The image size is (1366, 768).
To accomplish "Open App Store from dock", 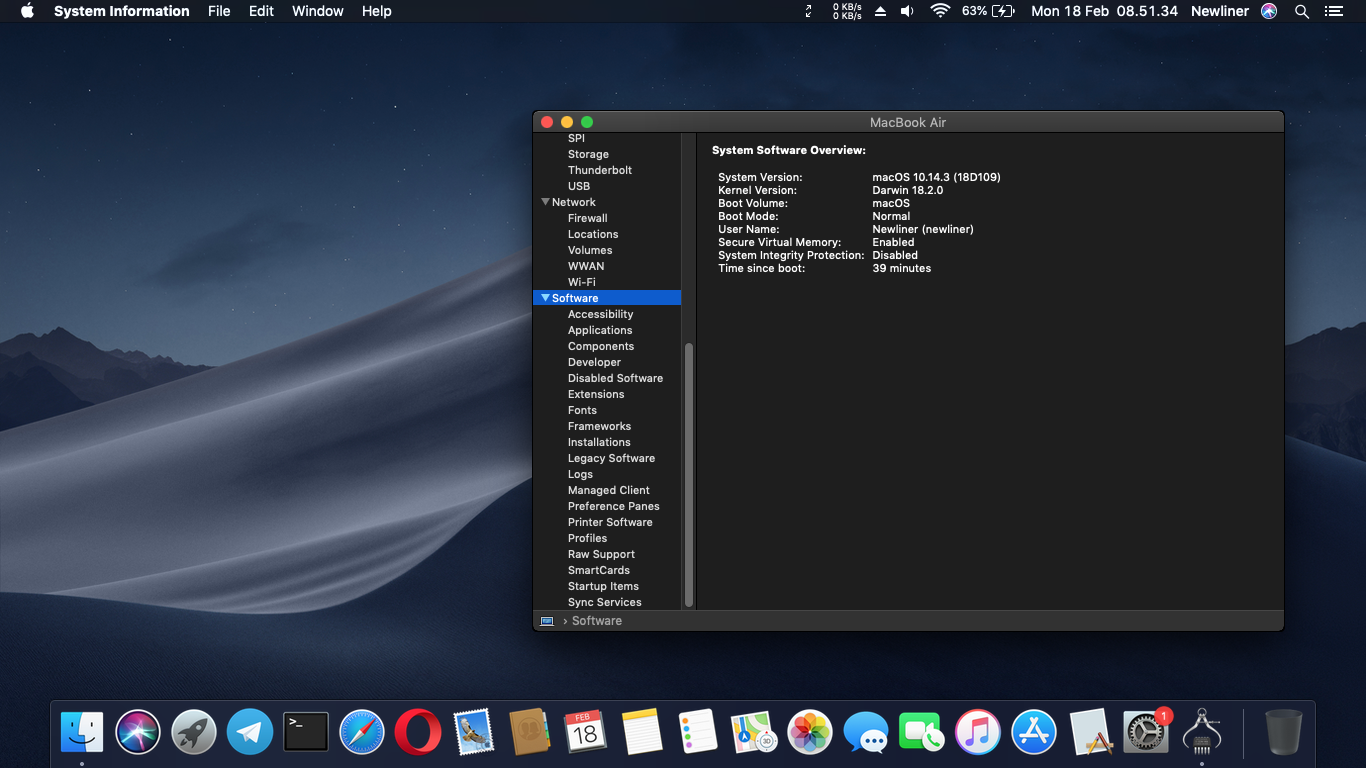I will [1034, 732].
